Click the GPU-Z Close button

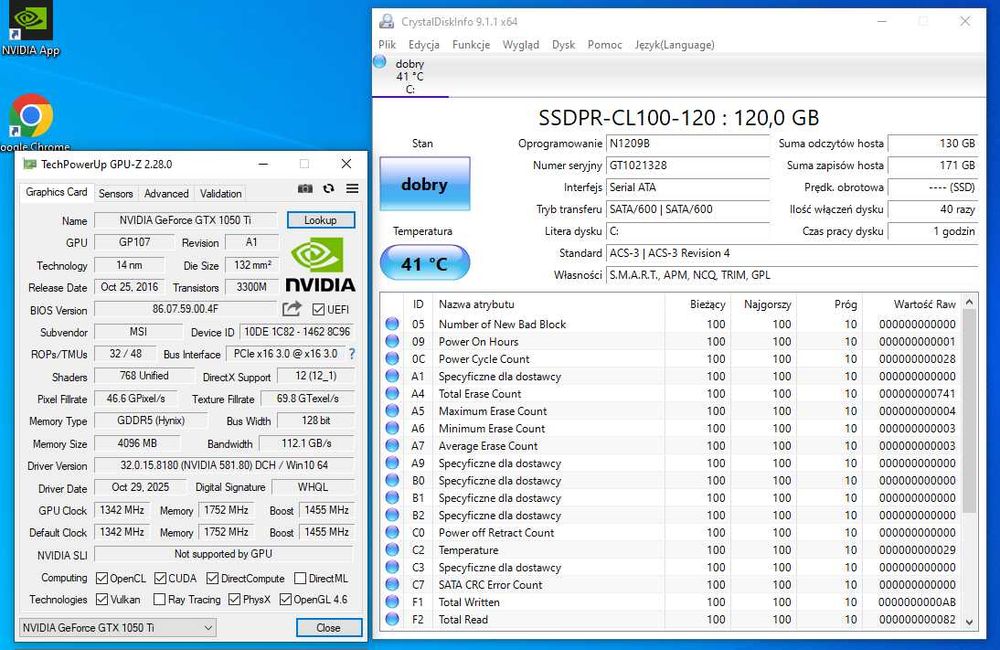tap(328, 628)
